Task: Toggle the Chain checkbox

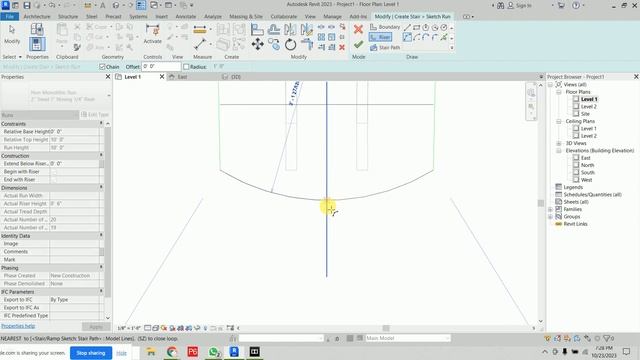Action: [x=102, y=67]
